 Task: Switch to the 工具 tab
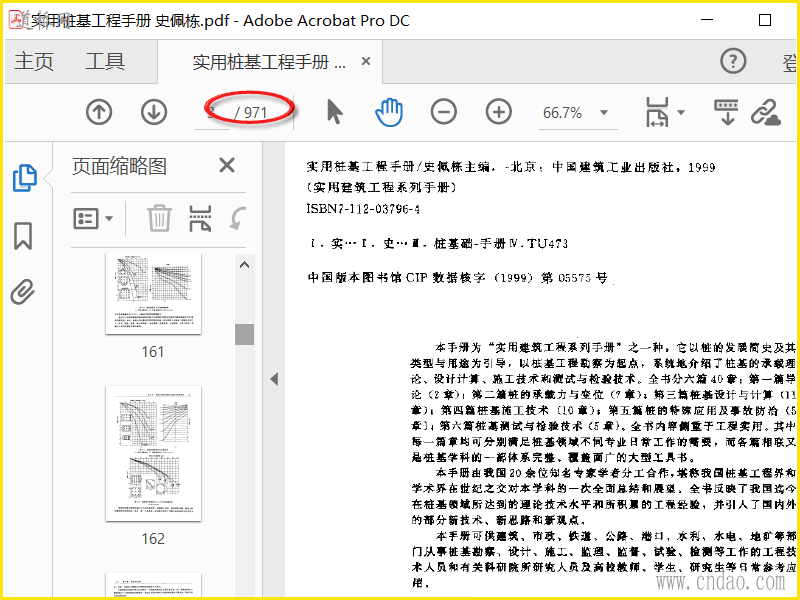105,61
